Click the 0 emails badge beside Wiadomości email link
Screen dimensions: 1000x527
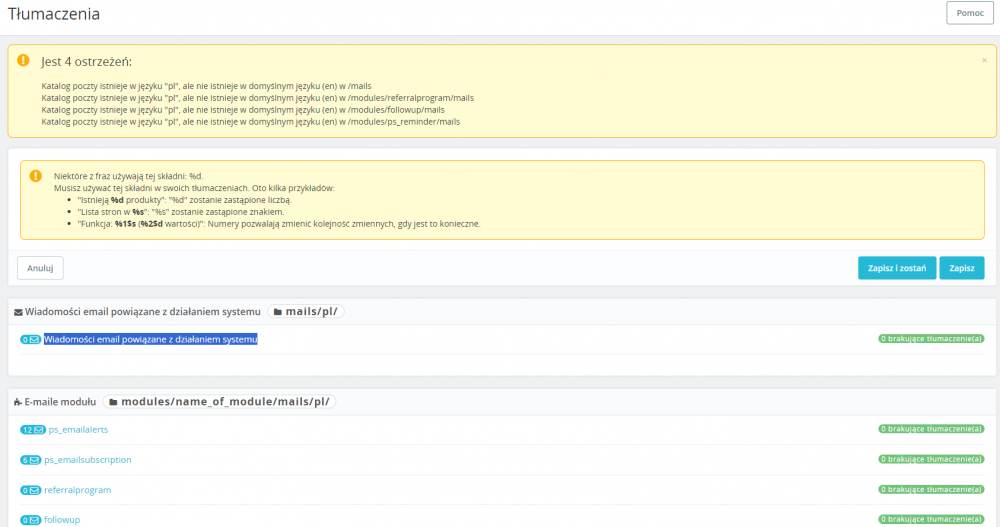(x=31, y=339)
